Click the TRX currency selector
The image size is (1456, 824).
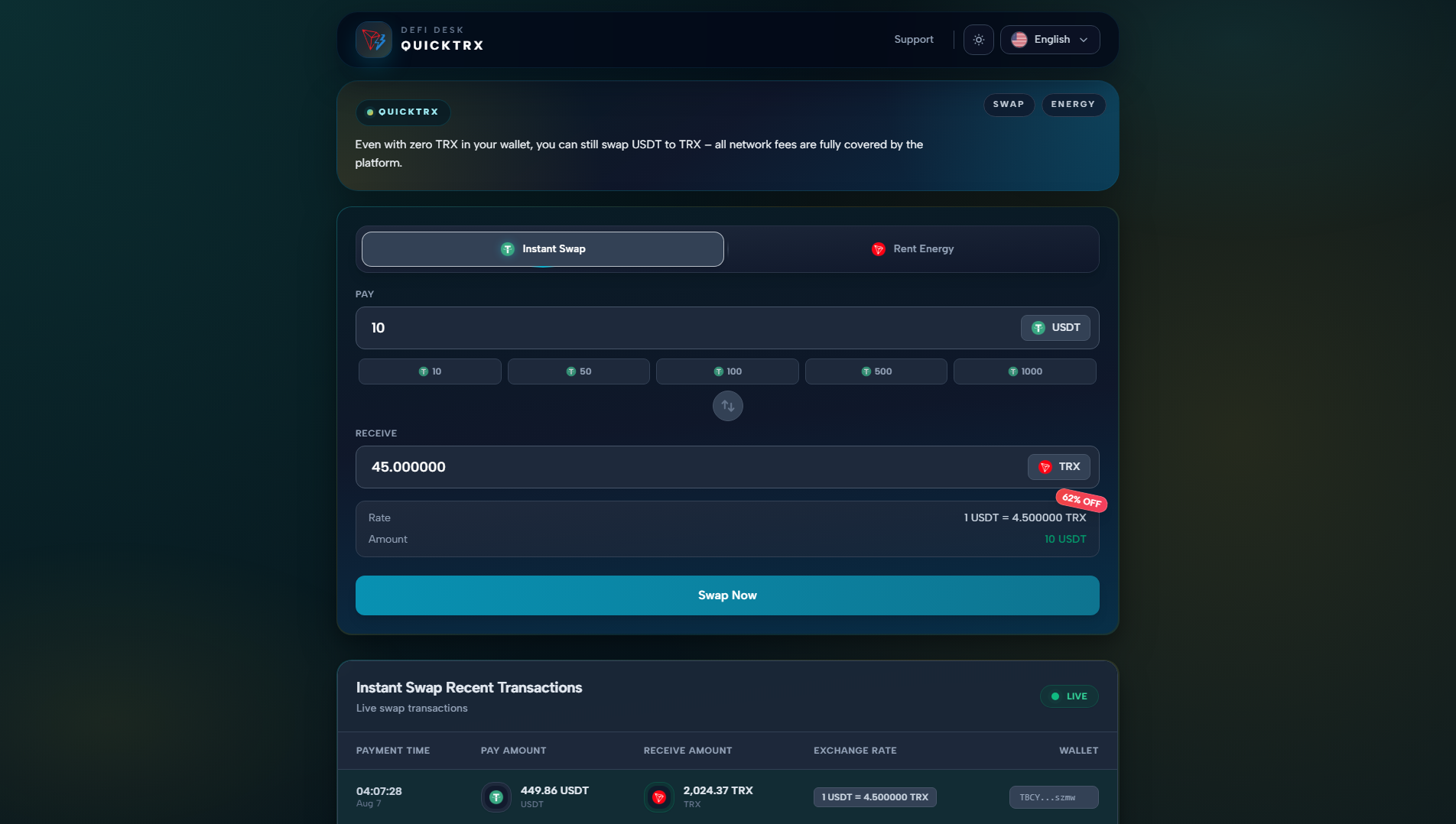point(1059,467)
